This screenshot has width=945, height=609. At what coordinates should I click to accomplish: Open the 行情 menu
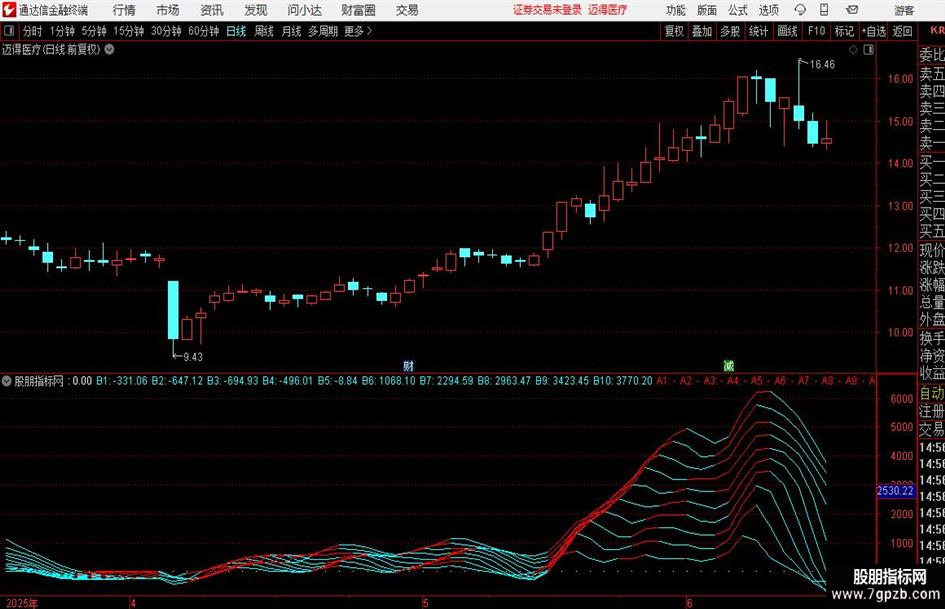[124, 10]
